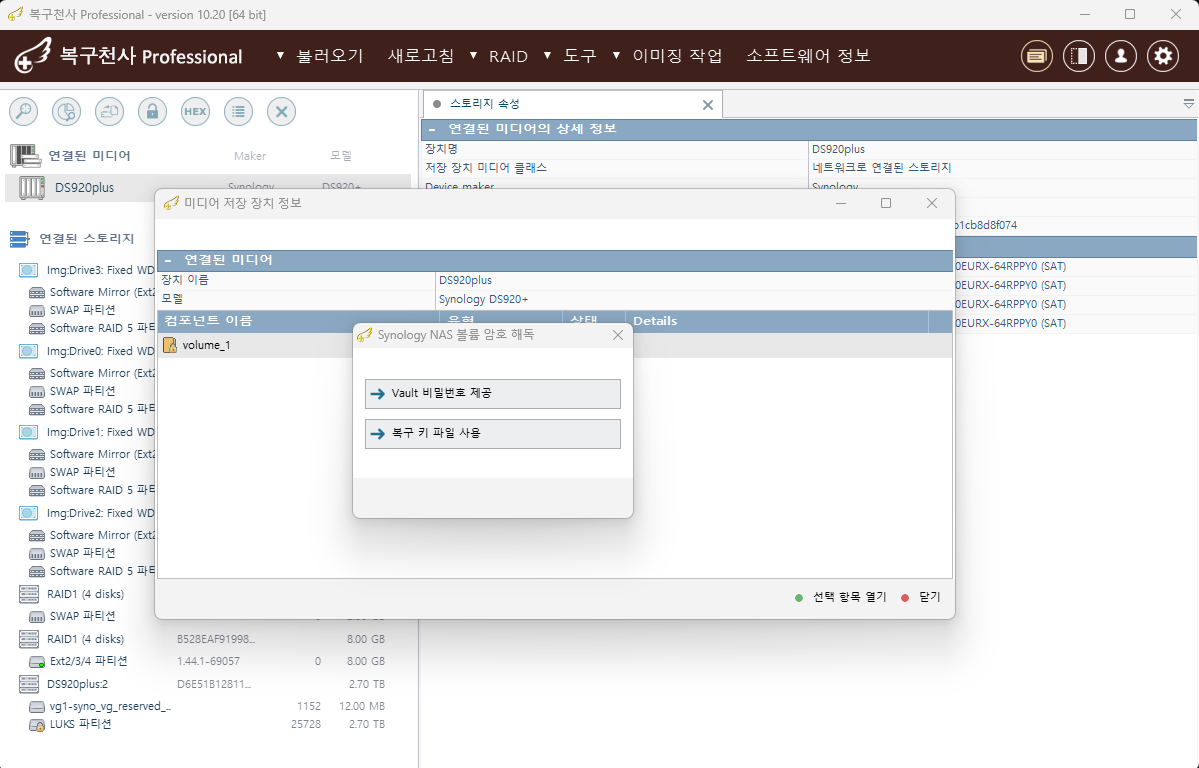This screenshot has width=1199, height=768.
Task: Click the 연결된 미디어 section icon in left panel
Action: 25,156
